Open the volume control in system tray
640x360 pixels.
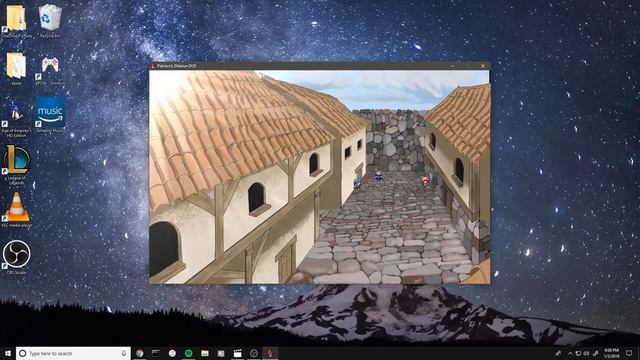click(x=587, y=353)
